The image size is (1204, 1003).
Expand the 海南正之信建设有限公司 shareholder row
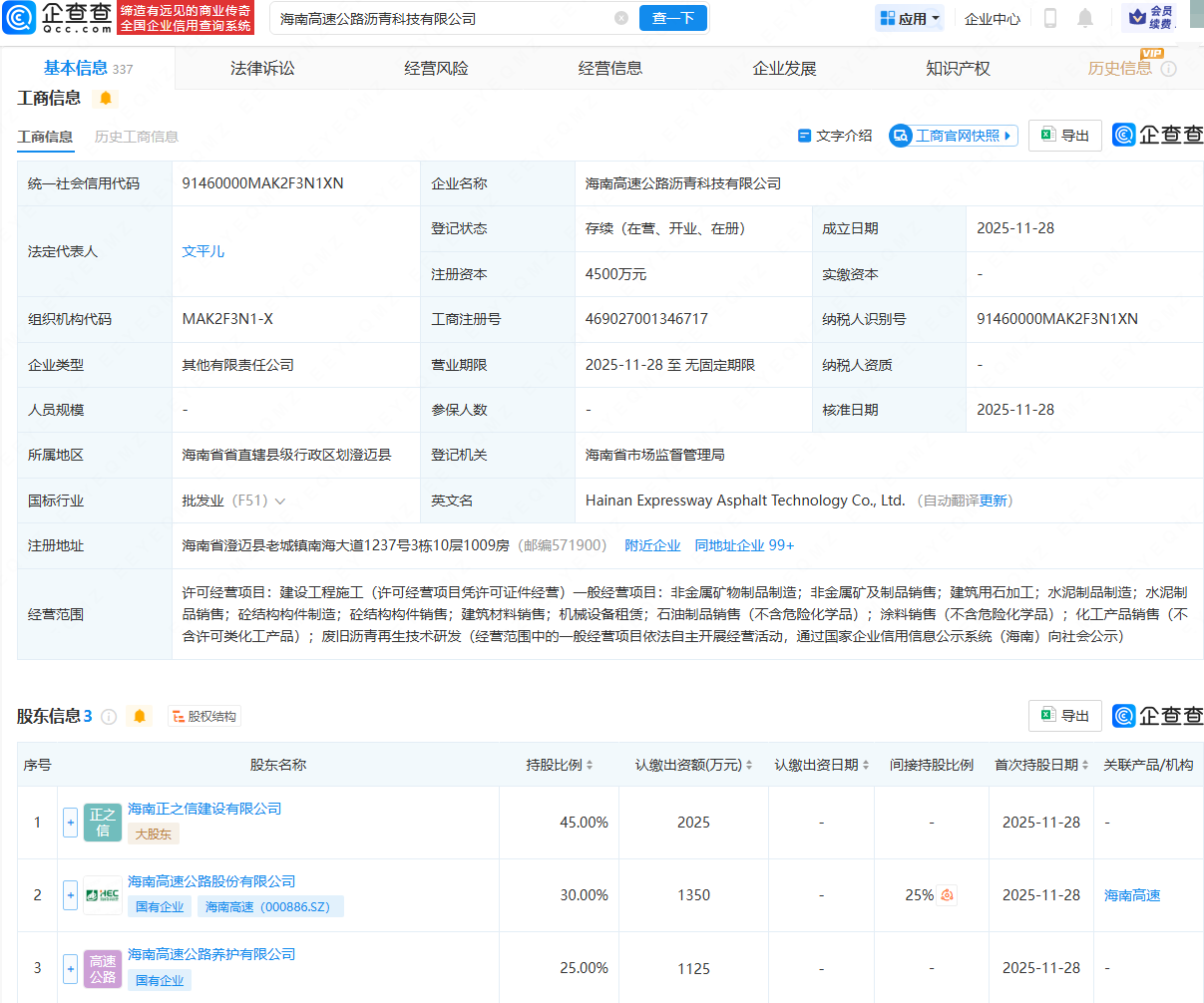click(70, 822)
